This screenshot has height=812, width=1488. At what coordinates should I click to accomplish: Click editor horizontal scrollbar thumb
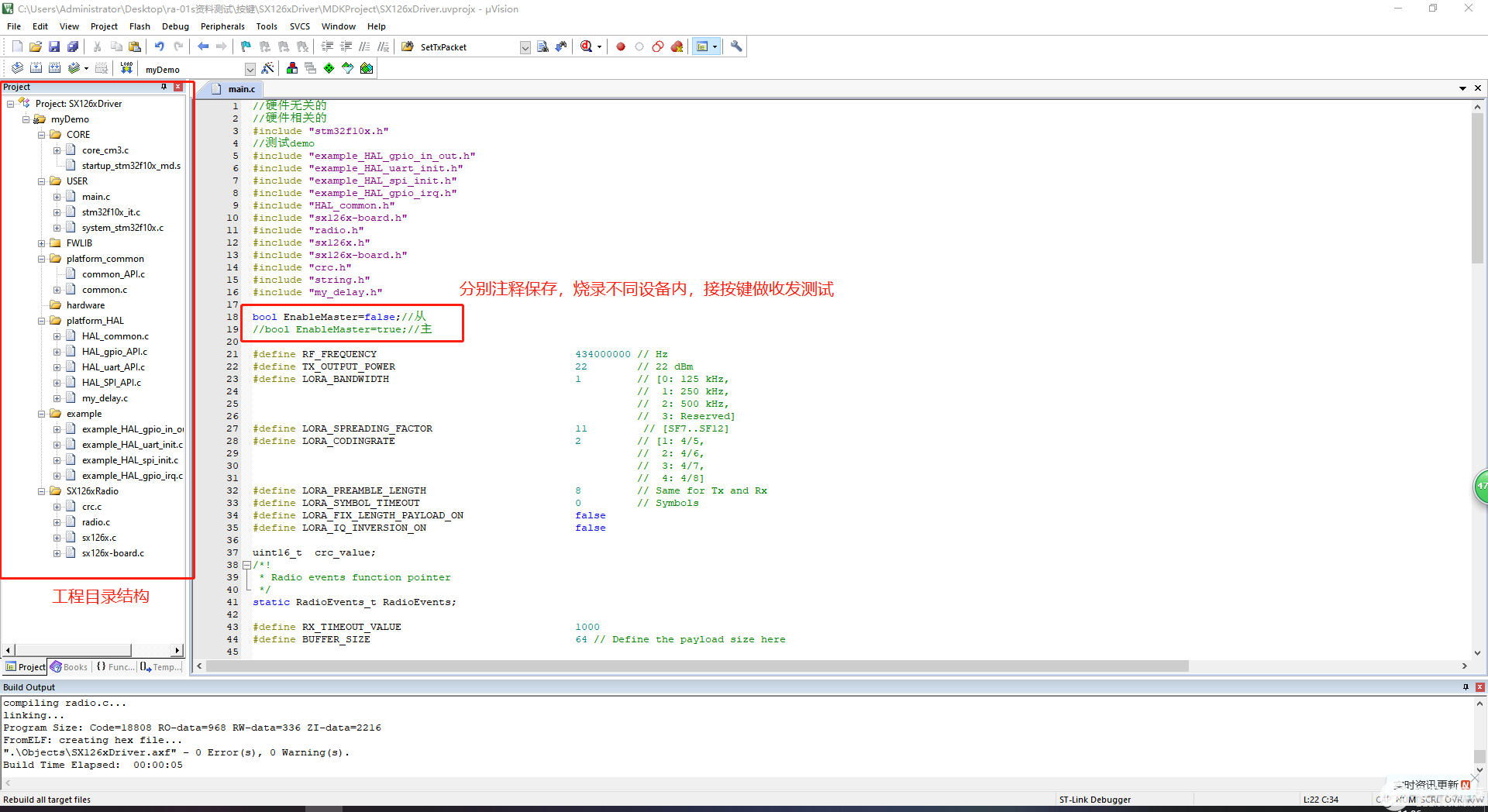(x=697, y=666)
